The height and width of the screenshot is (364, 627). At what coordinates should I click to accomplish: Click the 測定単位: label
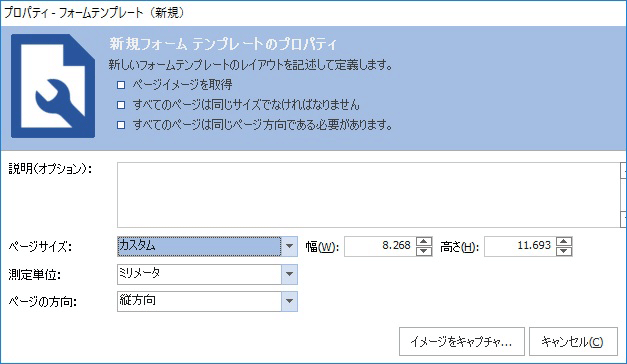coord(34,275)
